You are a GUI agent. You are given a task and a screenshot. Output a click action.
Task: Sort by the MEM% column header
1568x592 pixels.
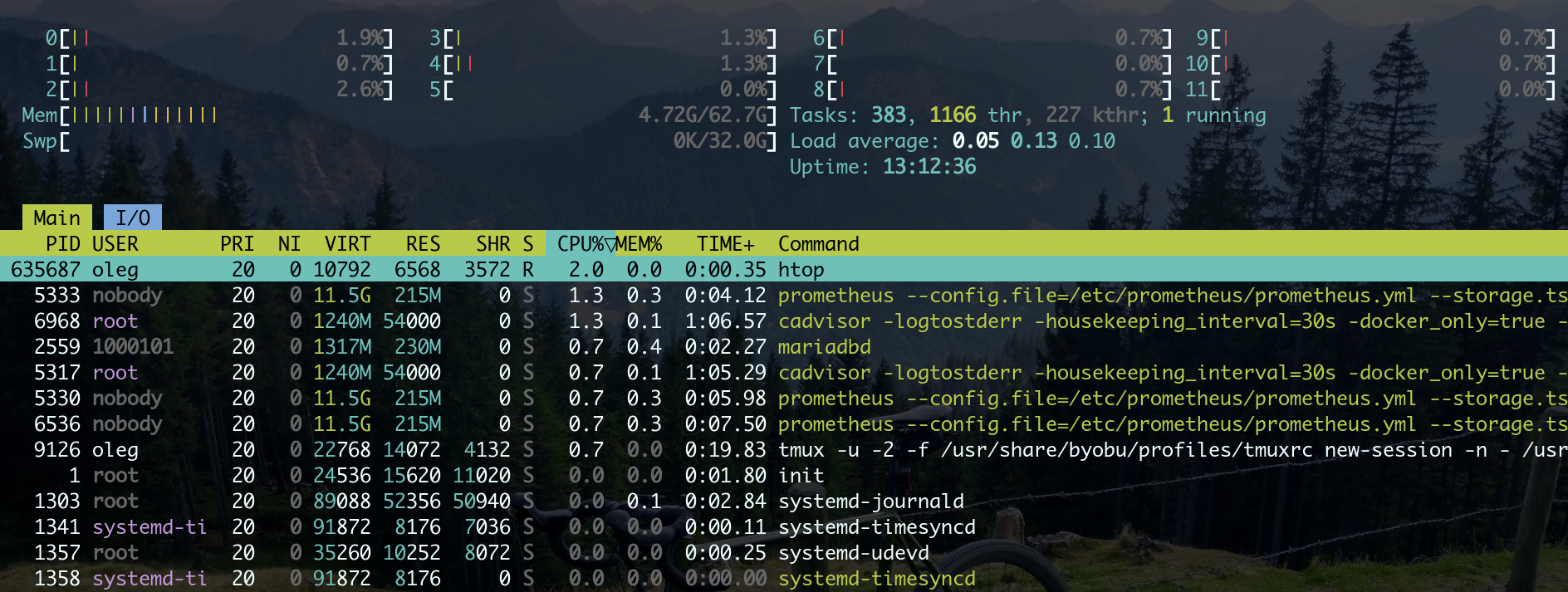click(x=639, y=243)
